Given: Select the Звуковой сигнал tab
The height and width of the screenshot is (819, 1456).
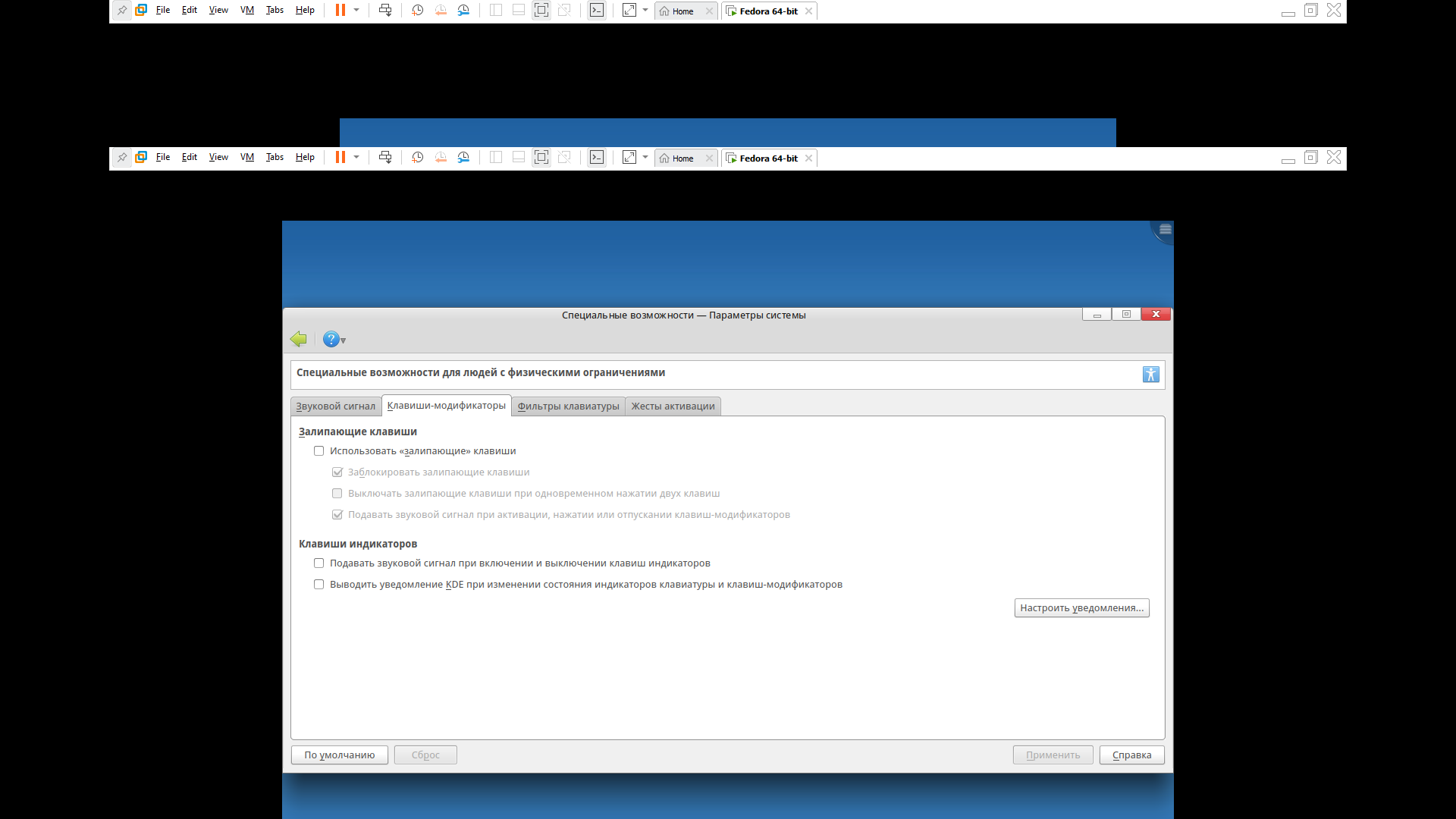Looking at the screenshot, I should pyautogui.click(x=335, y=406).
